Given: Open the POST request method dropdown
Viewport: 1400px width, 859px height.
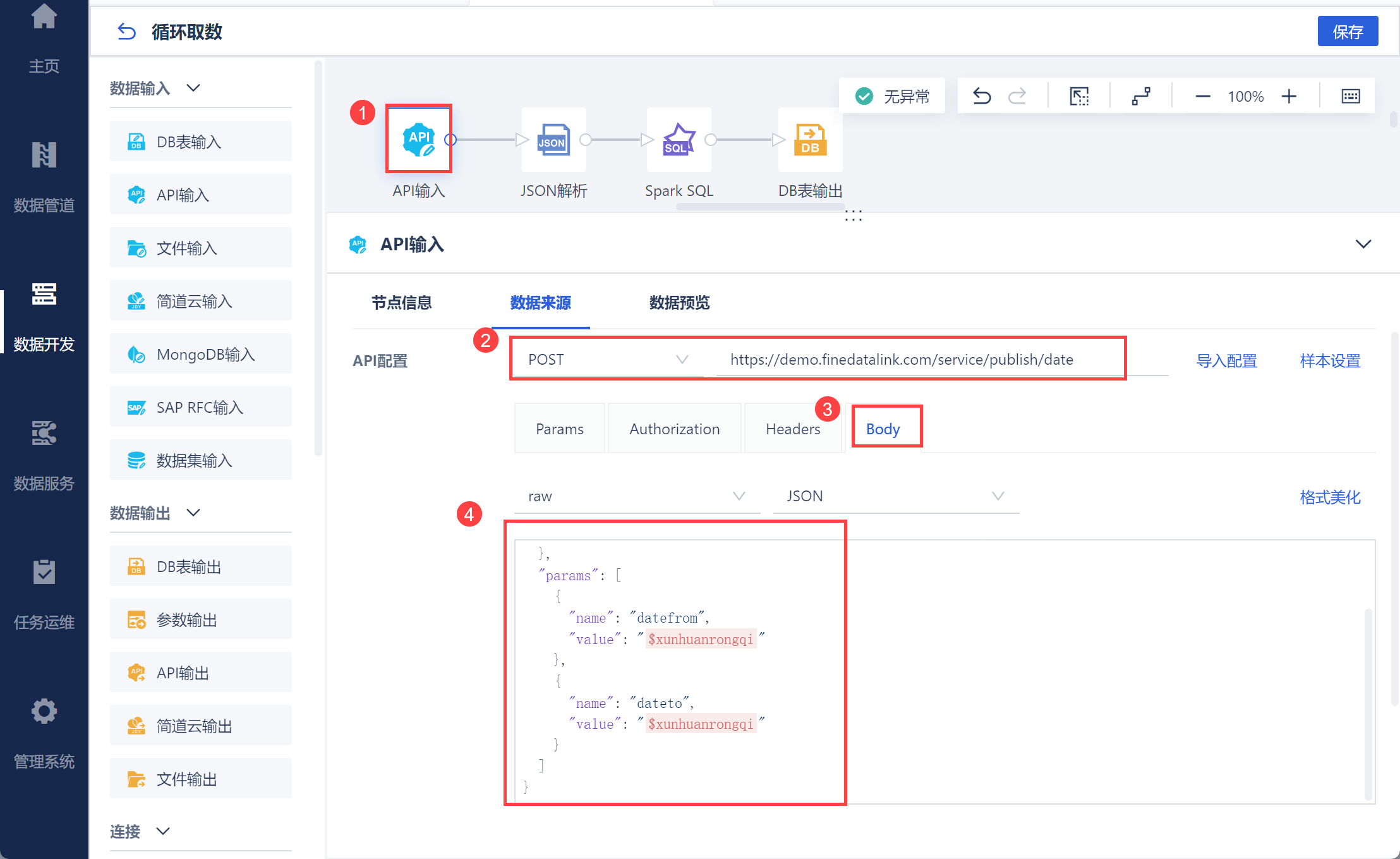Looking at the screenshot, I should point(606,360).
